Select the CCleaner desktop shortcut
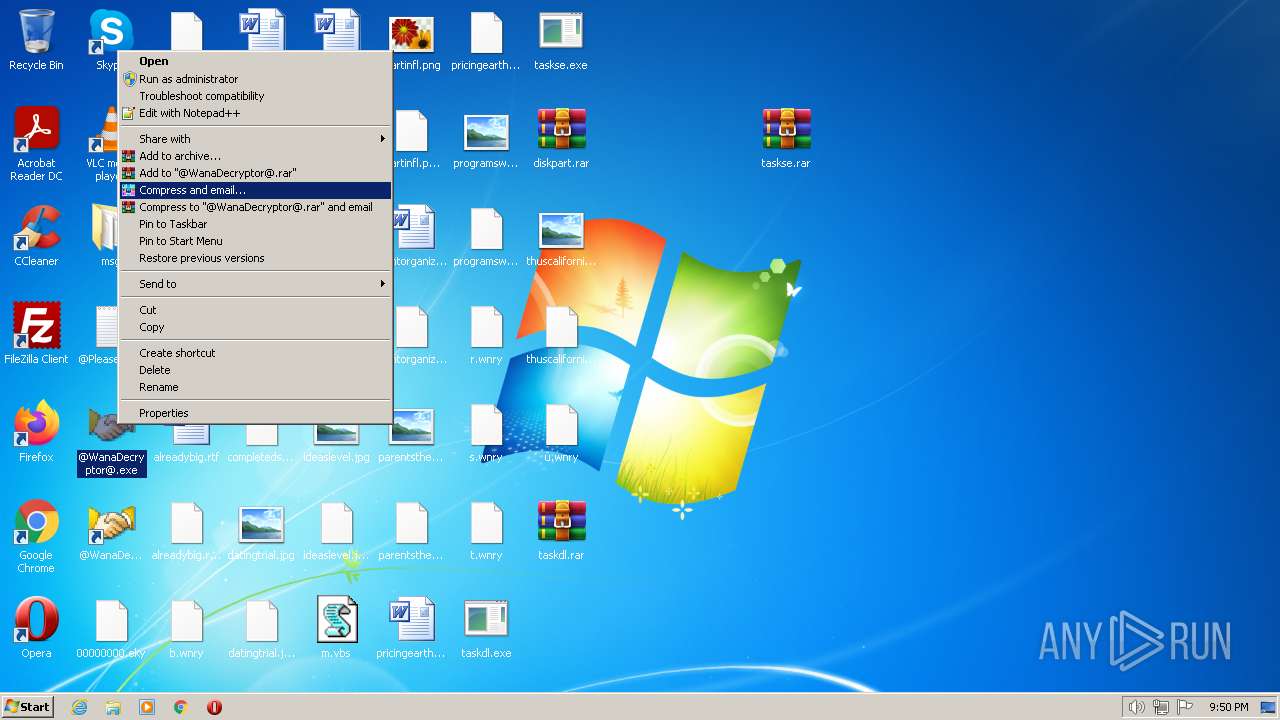 36,236
